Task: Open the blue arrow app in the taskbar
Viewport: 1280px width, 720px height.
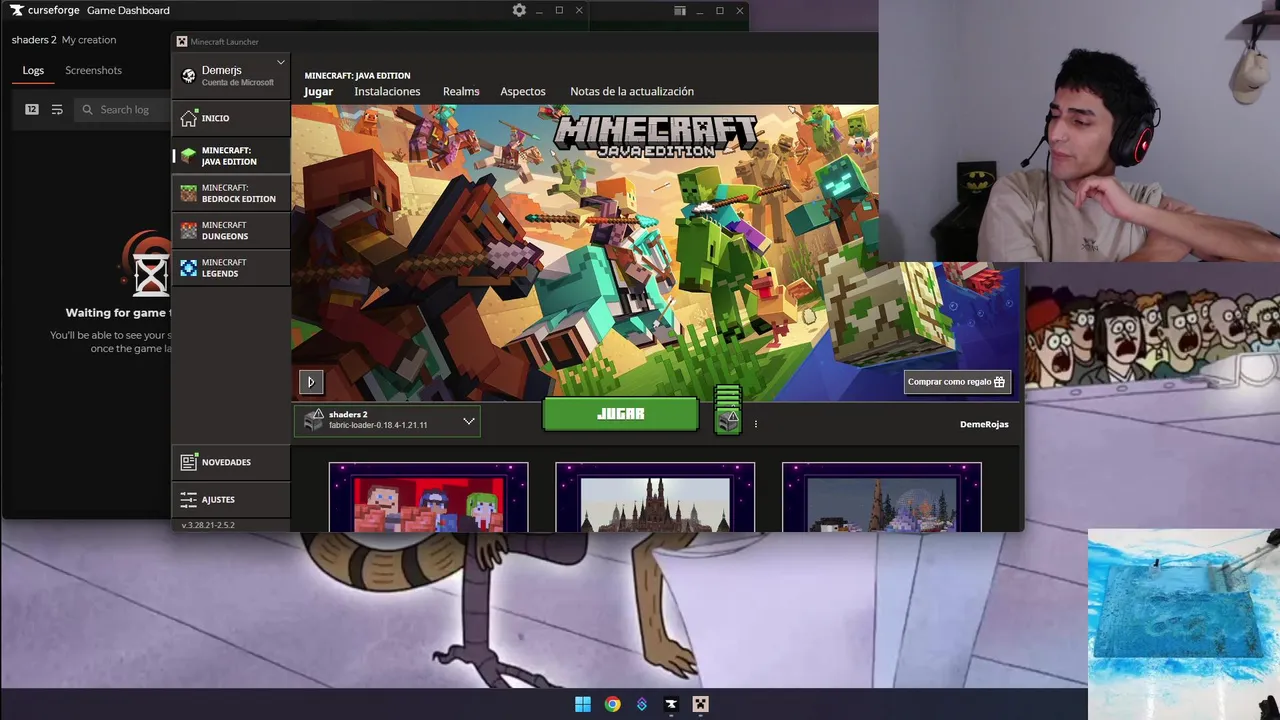Action: click(x=642, y=704)
